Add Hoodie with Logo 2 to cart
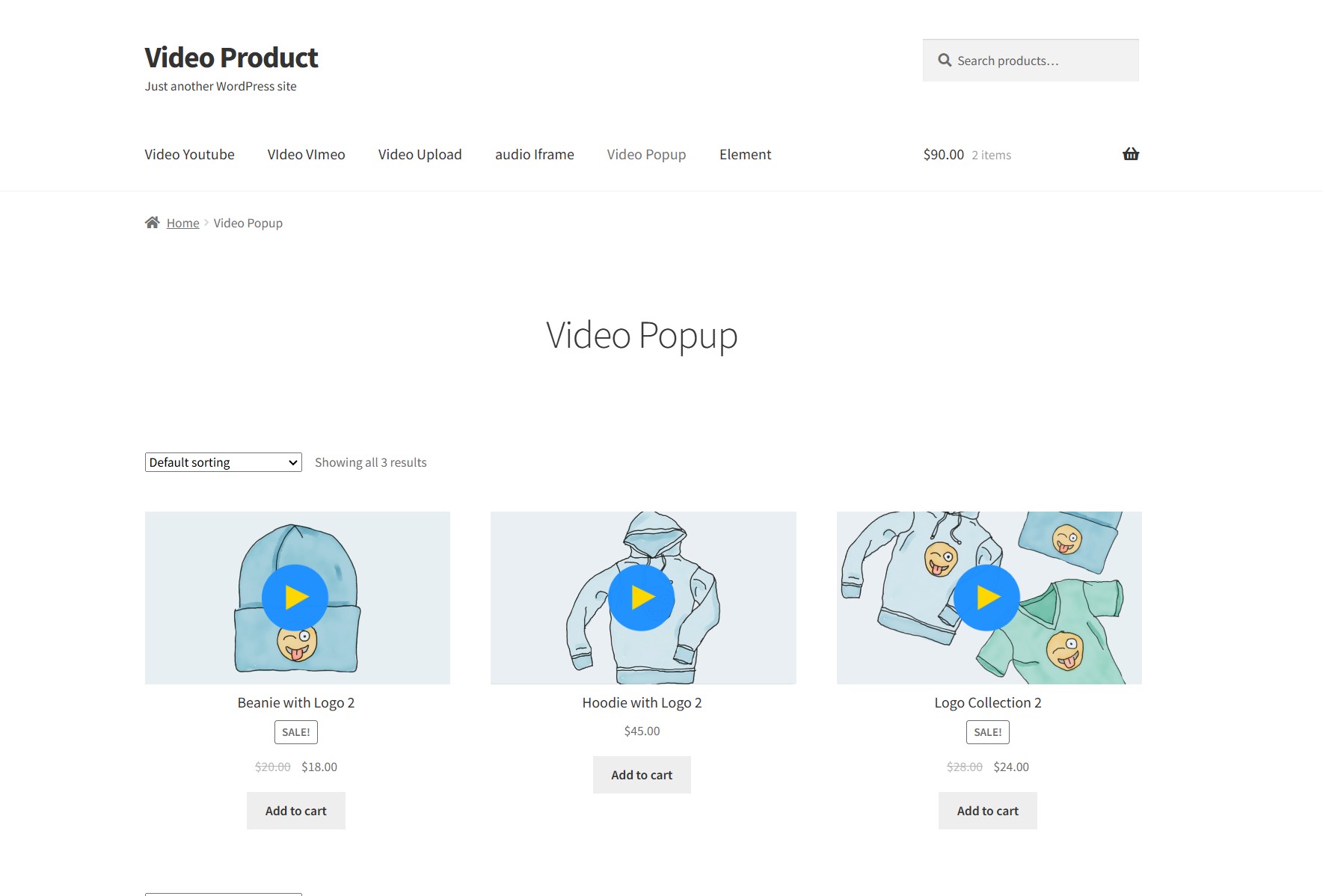Image resolution: width=1323 pixels, height=896 pixels. pos(642,774)
